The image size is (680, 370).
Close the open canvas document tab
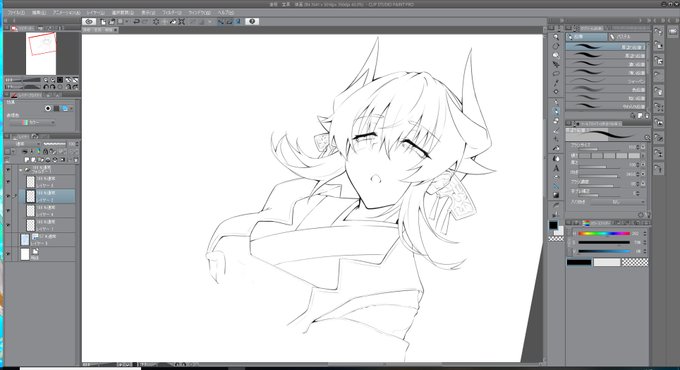[115, 30]
